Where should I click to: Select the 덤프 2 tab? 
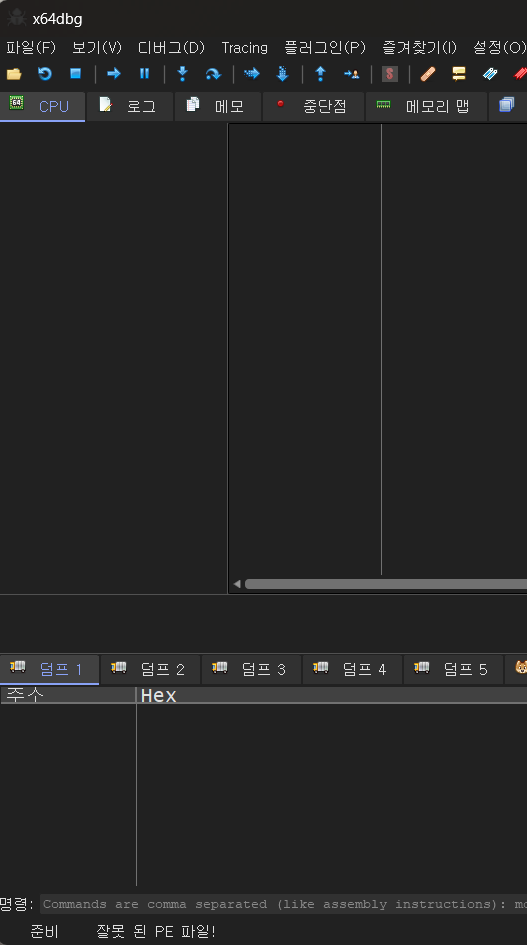click(x=150, y=669)
